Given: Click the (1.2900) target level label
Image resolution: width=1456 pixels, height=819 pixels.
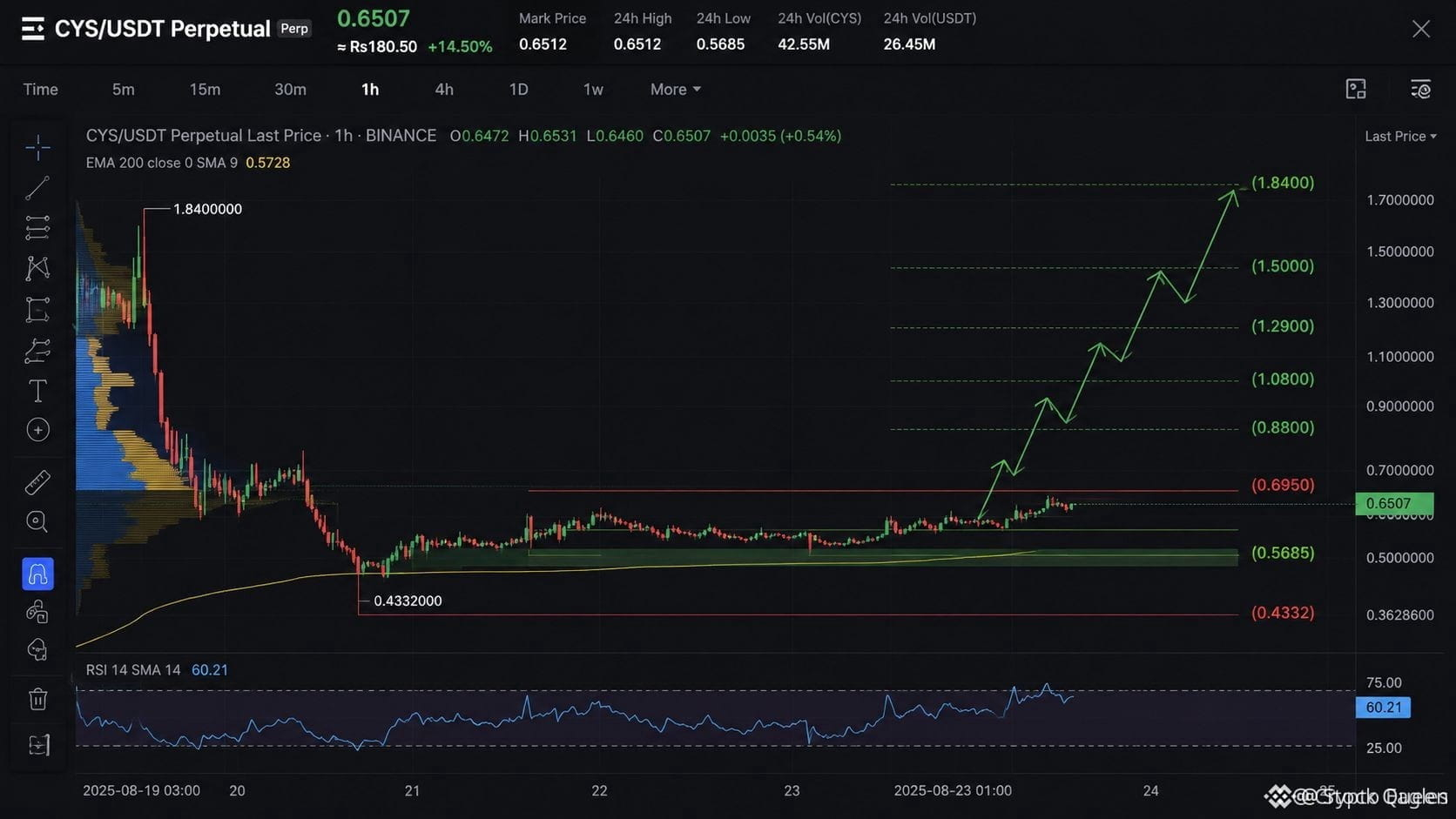Looking at the screenshot, I should coord(1283,326).
